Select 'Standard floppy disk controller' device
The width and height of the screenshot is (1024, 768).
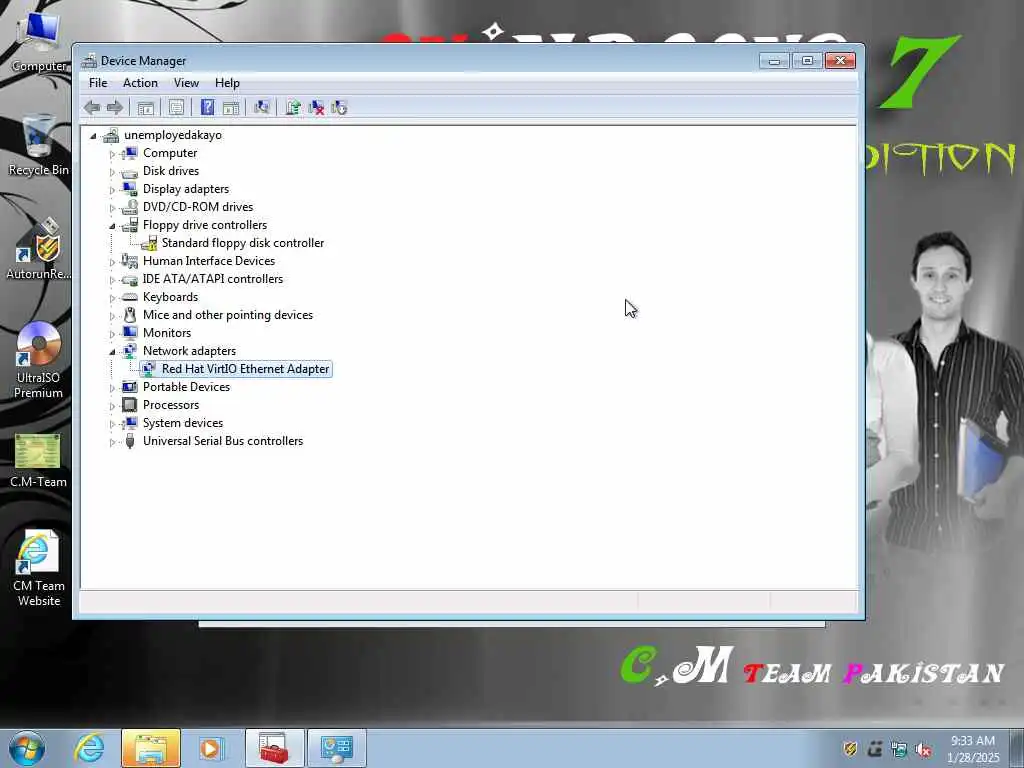[x=242, y=243]
